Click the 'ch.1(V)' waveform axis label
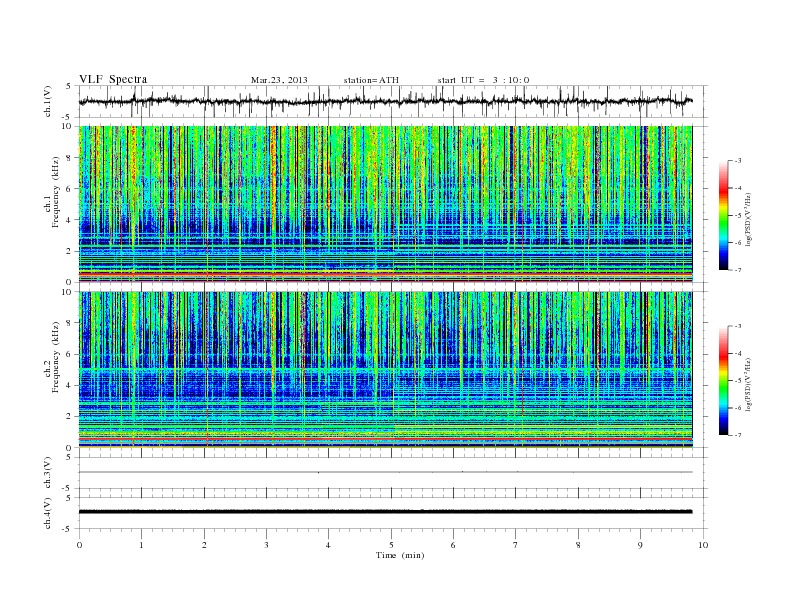 (x=47, y=101)
